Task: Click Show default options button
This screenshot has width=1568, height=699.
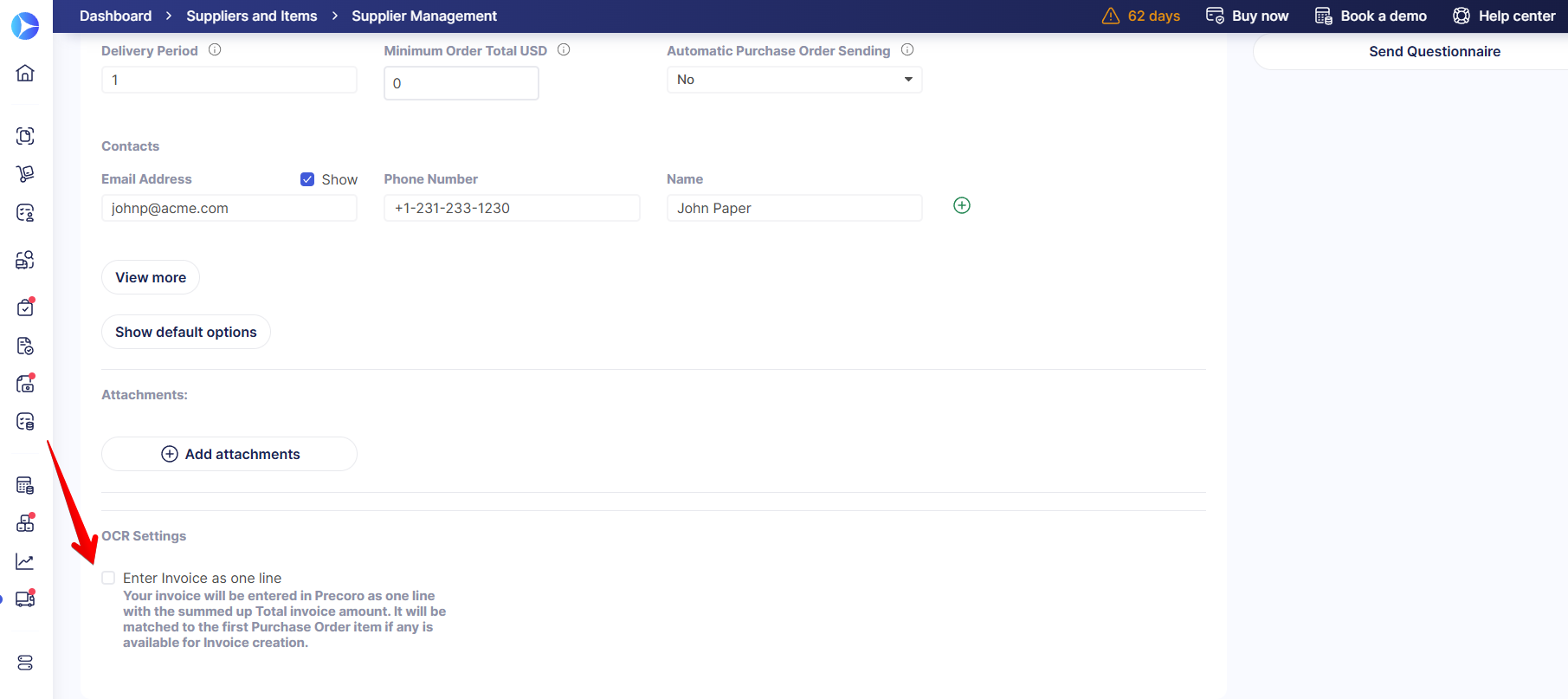Action: pyautogui.click(x=186, y=332)
